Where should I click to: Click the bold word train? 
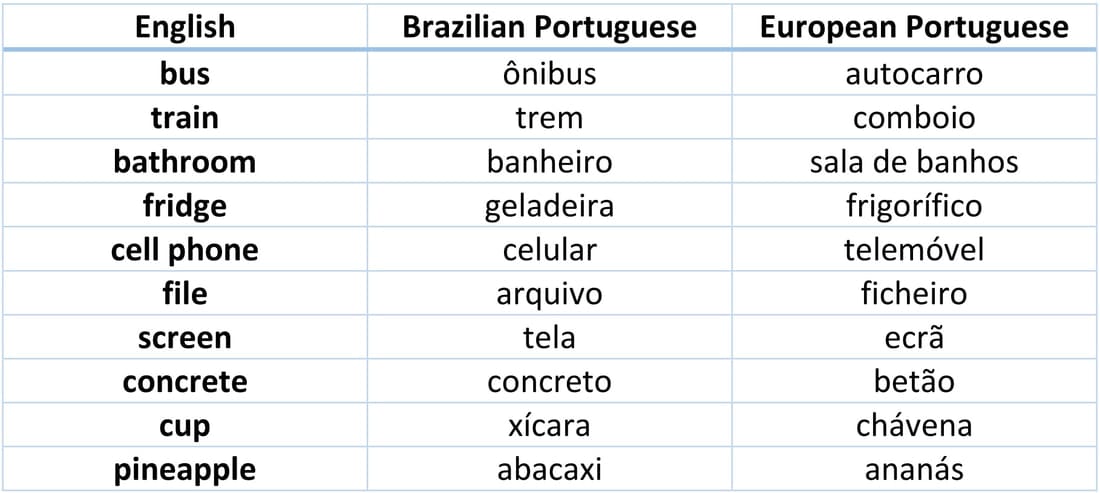pos(185,118)
